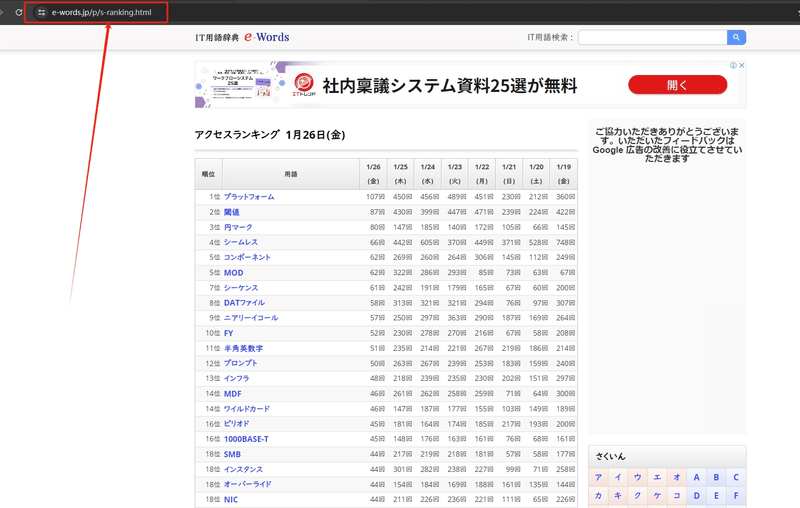Select index letter E in さくいん

pyautogui.click(x=716, y=496)
